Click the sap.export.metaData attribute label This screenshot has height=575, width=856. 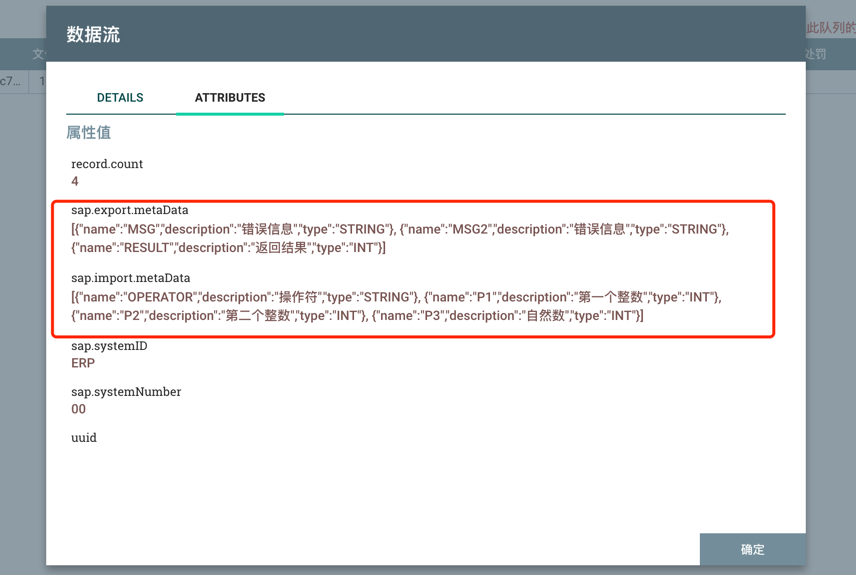(129, 210)
